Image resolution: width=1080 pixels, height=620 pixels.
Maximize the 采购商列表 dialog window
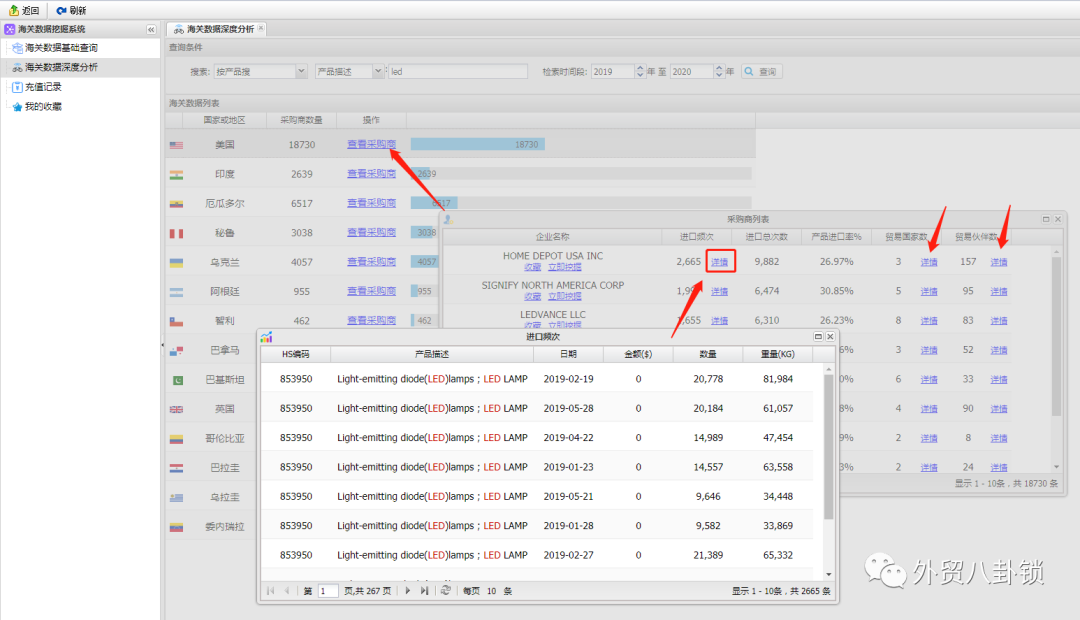pyautogui.click(x=1046, y=219)
